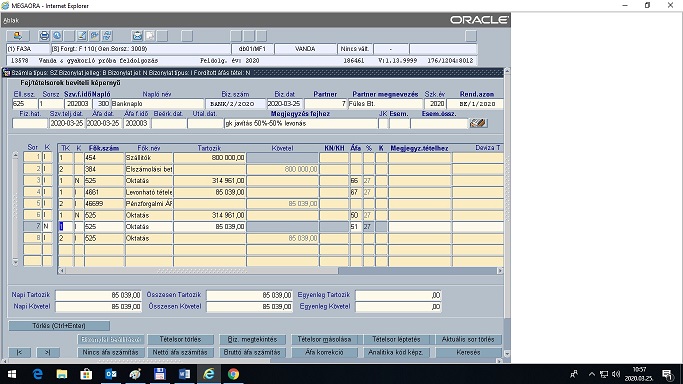This screenshot has width=683, height=384.
Task: Open File Explorer from the taskbar
Action: tap(61, 374)
